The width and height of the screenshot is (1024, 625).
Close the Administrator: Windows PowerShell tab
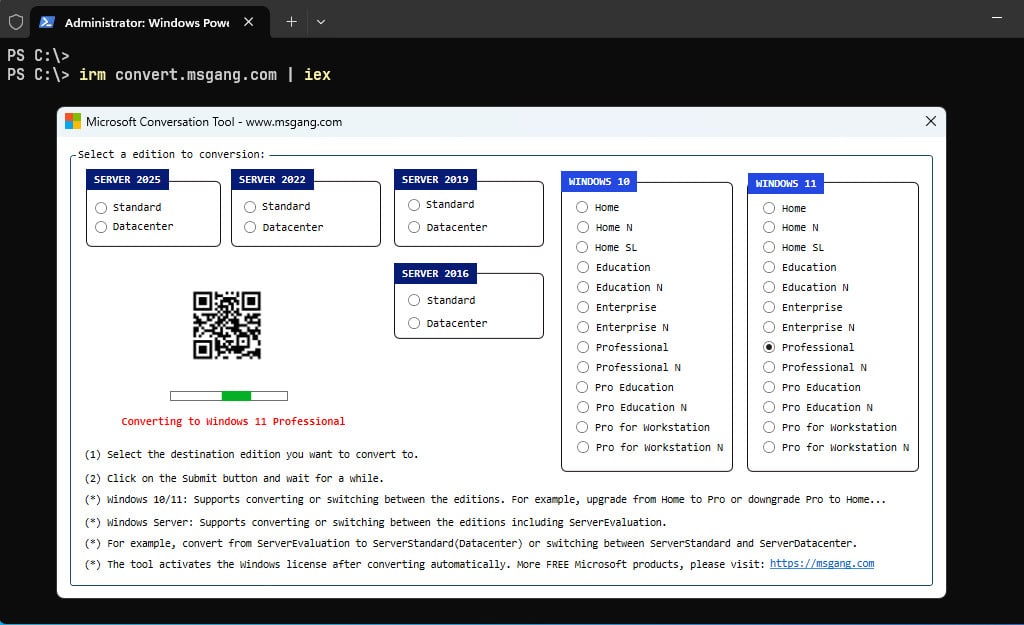[249, 22]
